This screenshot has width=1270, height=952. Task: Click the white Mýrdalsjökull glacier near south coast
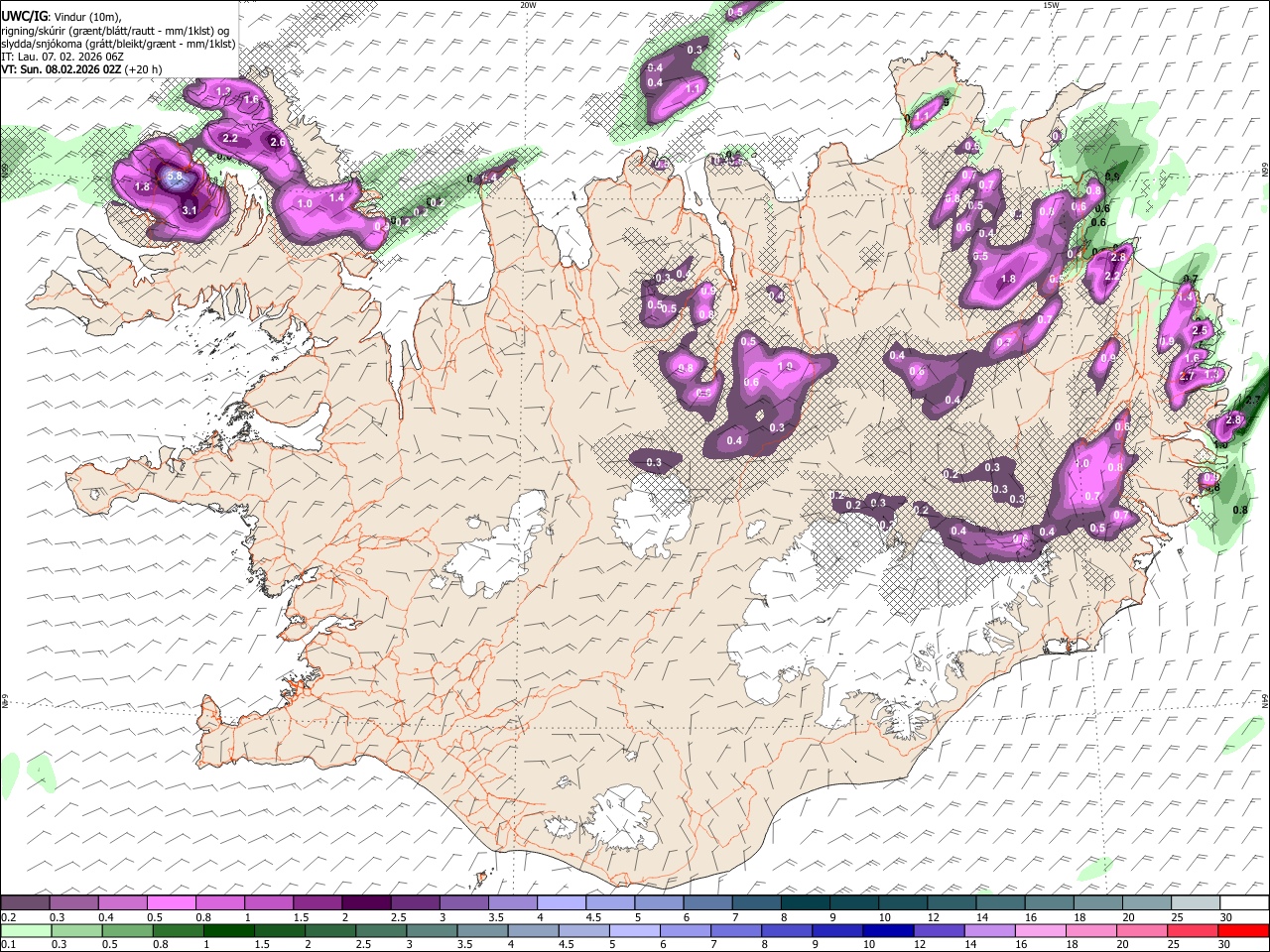coord(622,818)
